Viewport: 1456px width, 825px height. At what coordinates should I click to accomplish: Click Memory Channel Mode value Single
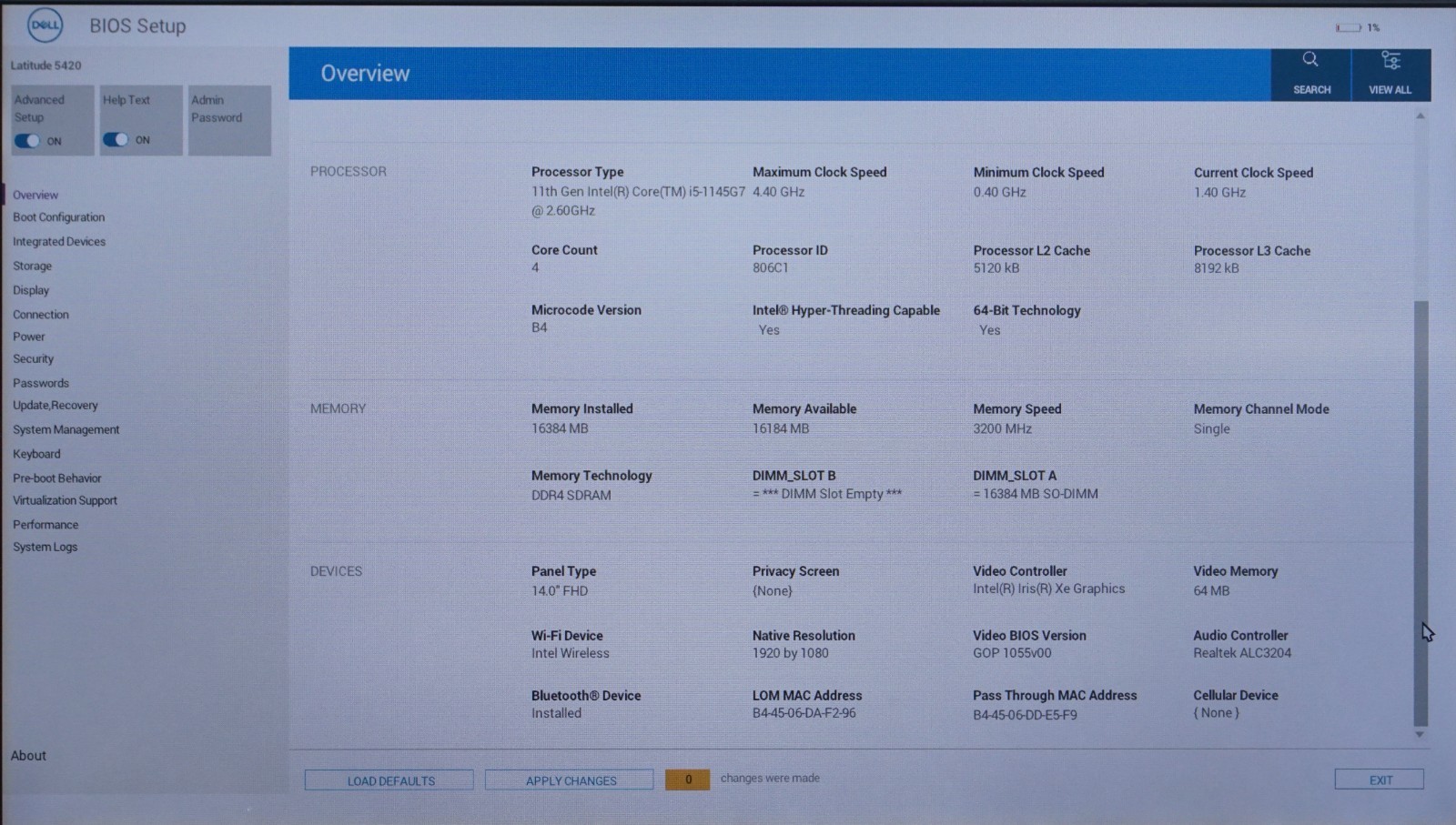point(1212,428)
